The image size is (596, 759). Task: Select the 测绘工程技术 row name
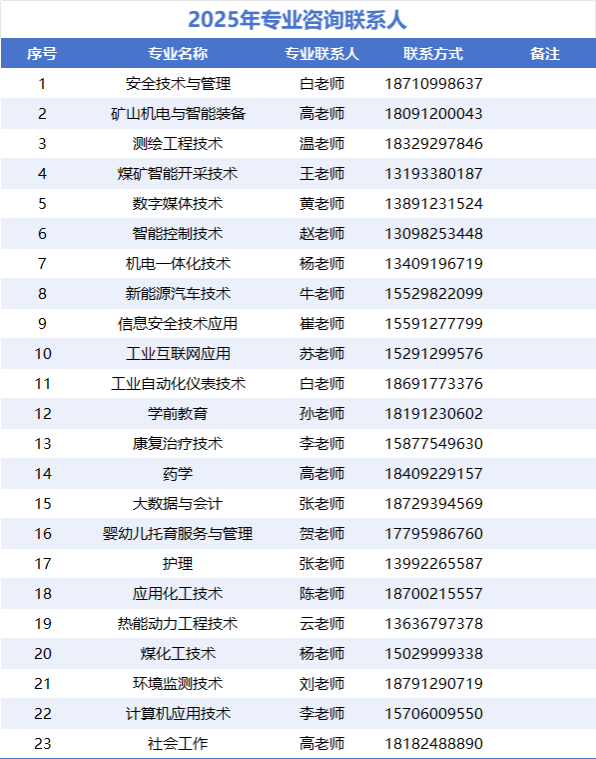178,144
